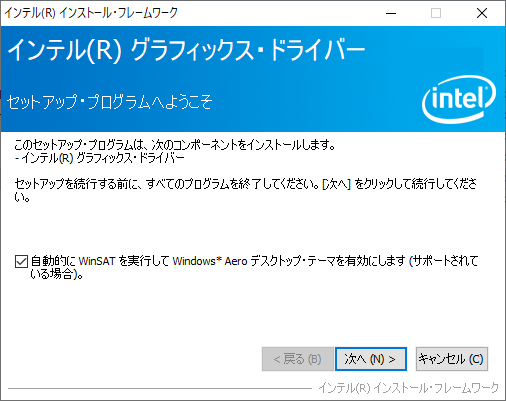Click the grey footer label インテル(R) インストール・フレームワーク
This screenshot has height=401, width=506.
point(408,388)
